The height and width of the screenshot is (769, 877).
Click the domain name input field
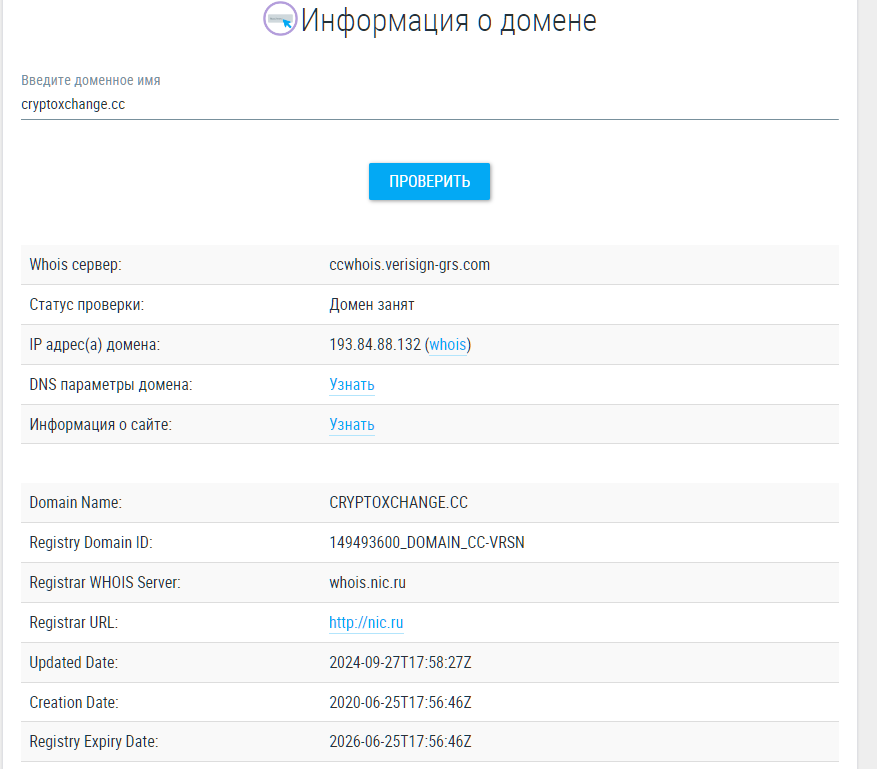point(430,105)
